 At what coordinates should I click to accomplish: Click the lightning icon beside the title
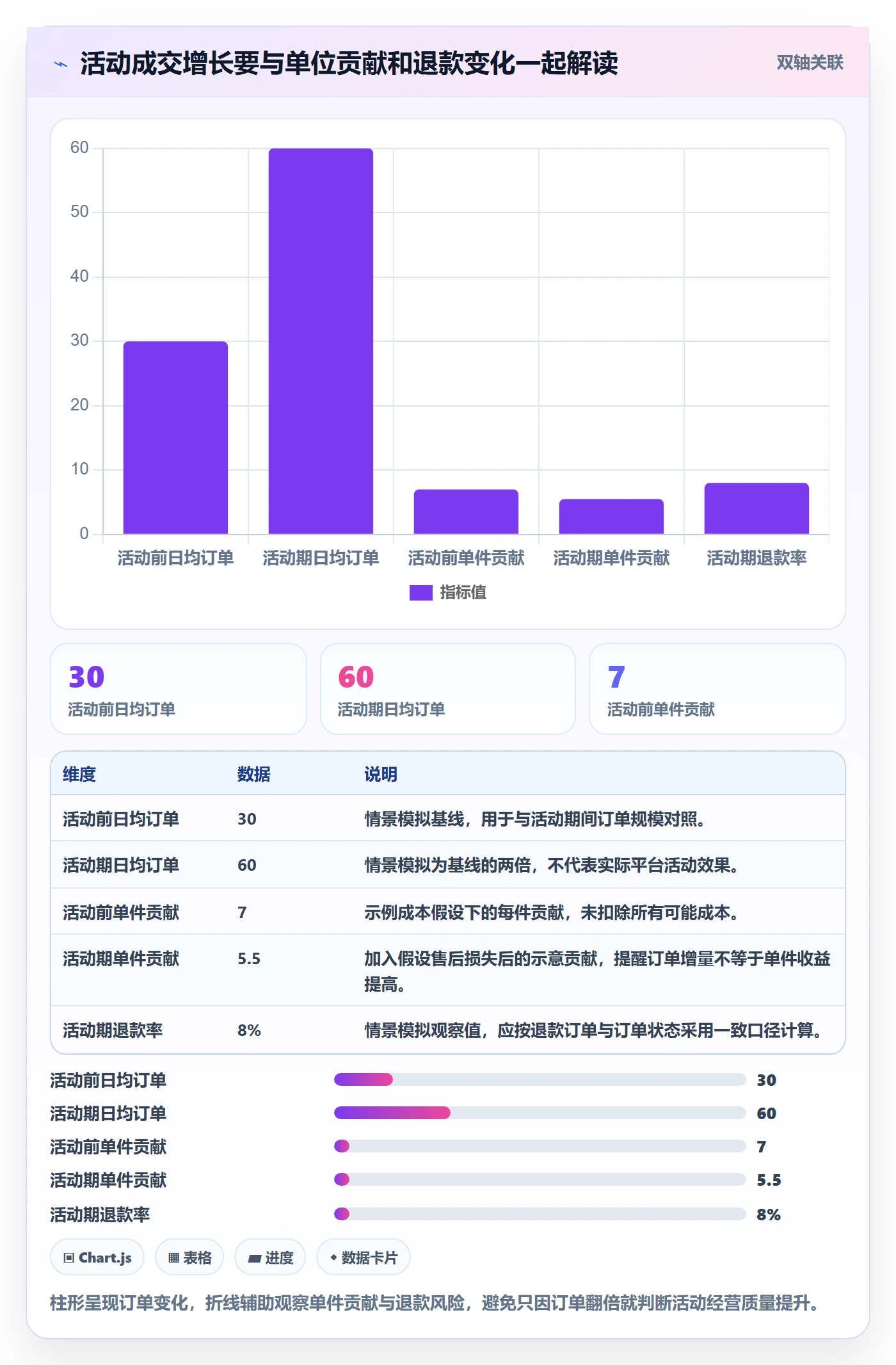[61, 63]
